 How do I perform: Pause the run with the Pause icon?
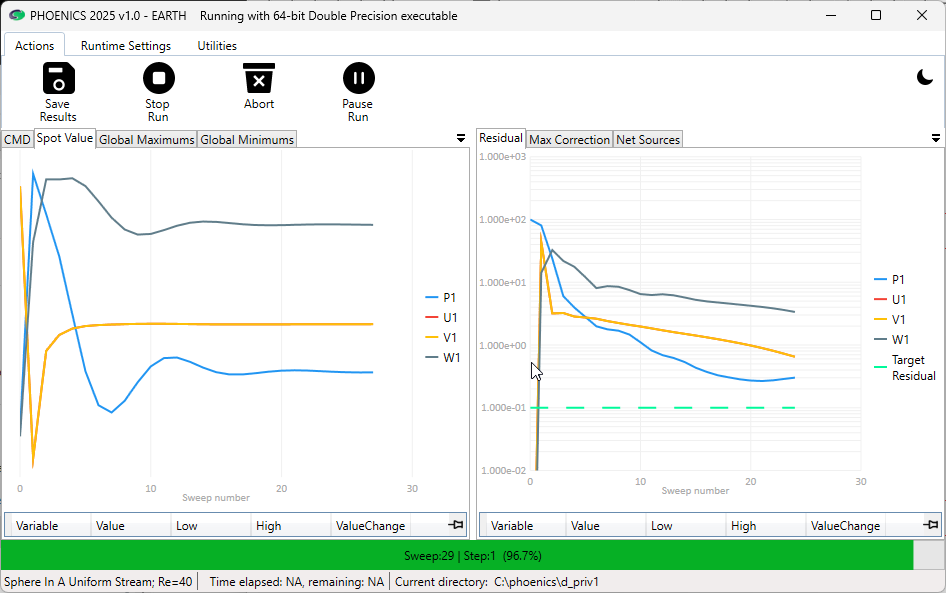pyautogui.click(x=358, y=78)
